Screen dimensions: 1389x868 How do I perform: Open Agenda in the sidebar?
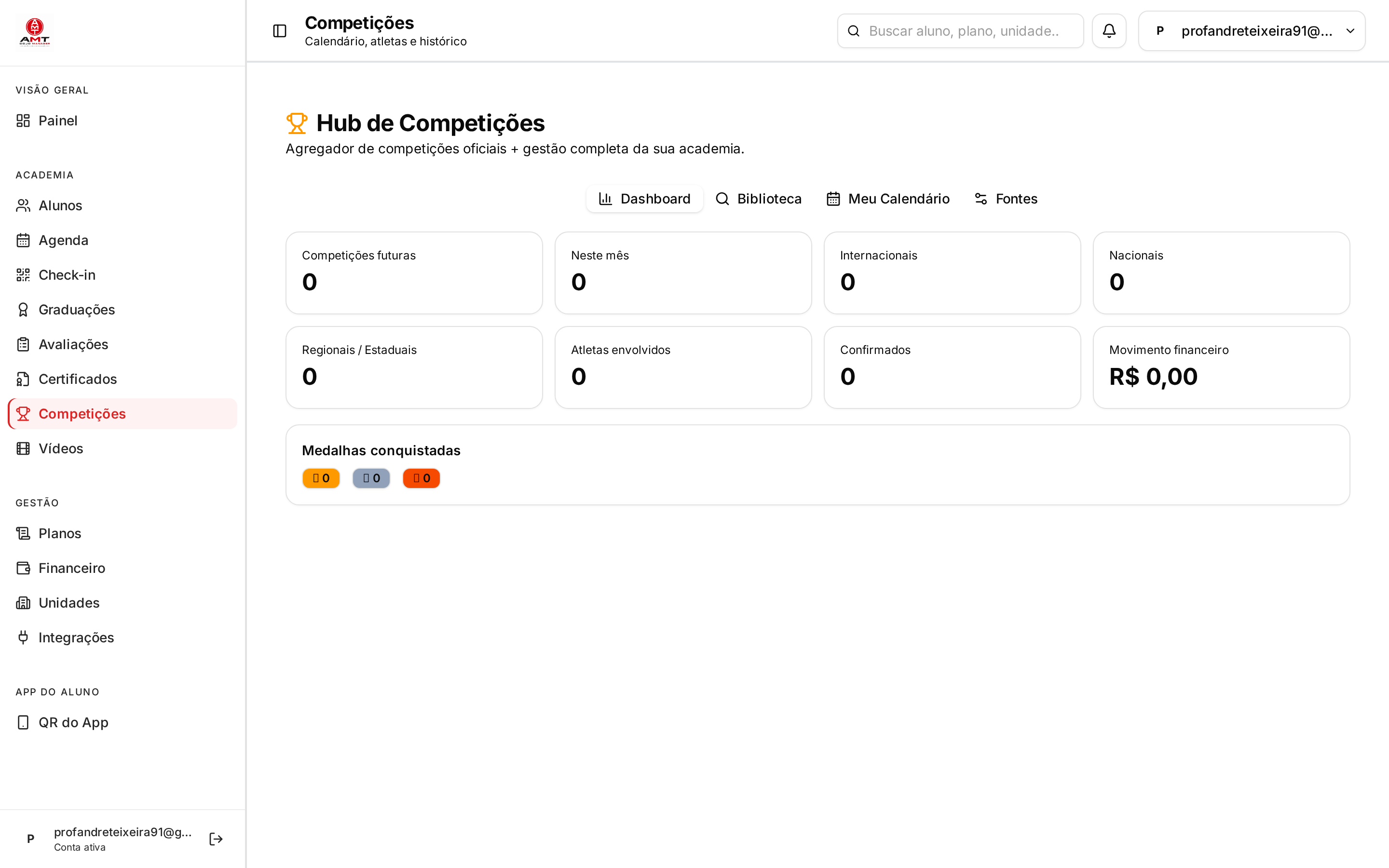[122, 240]
